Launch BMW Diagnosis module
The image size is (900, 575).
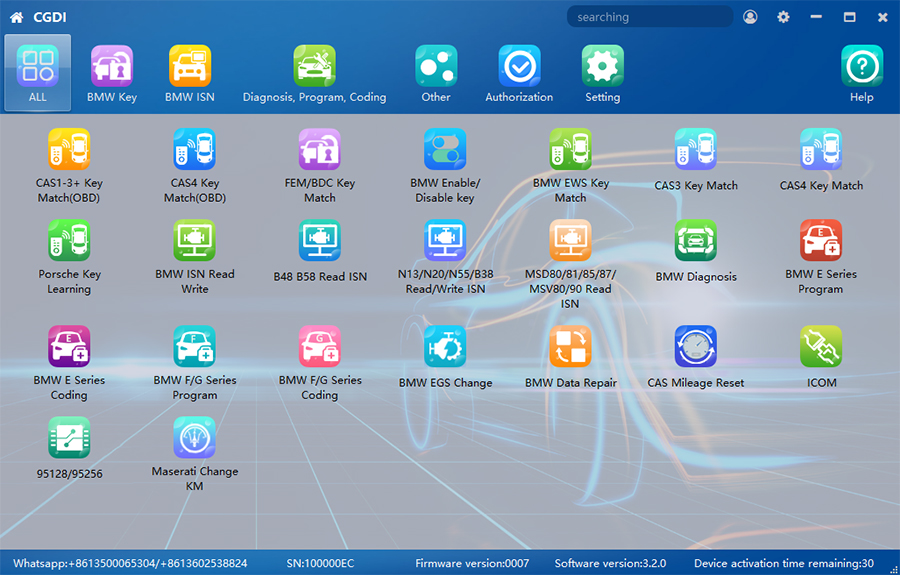(695, 241)
